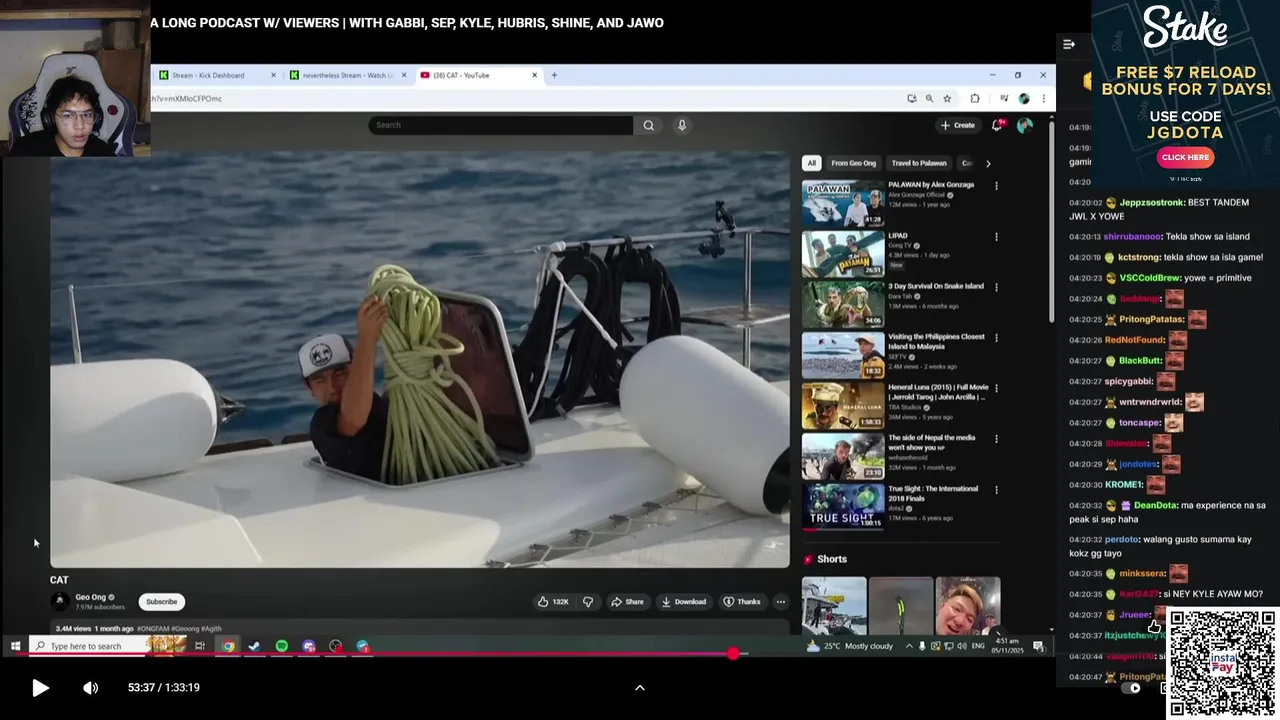Open more actions ellipsis under video

click(x=781, y=602)
